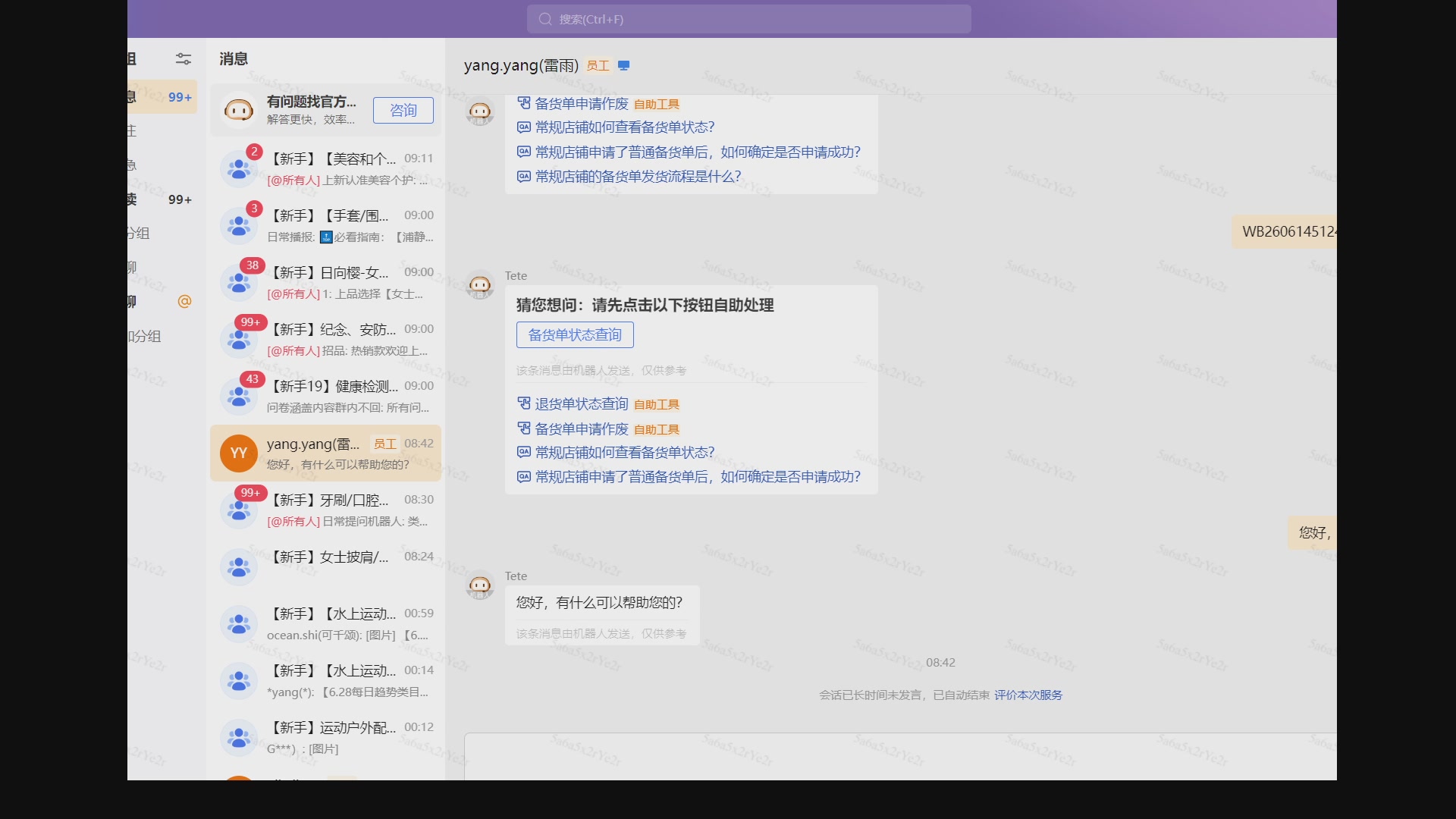
Task: Click the 备货单状态查询 button
Action: point(575,334)
